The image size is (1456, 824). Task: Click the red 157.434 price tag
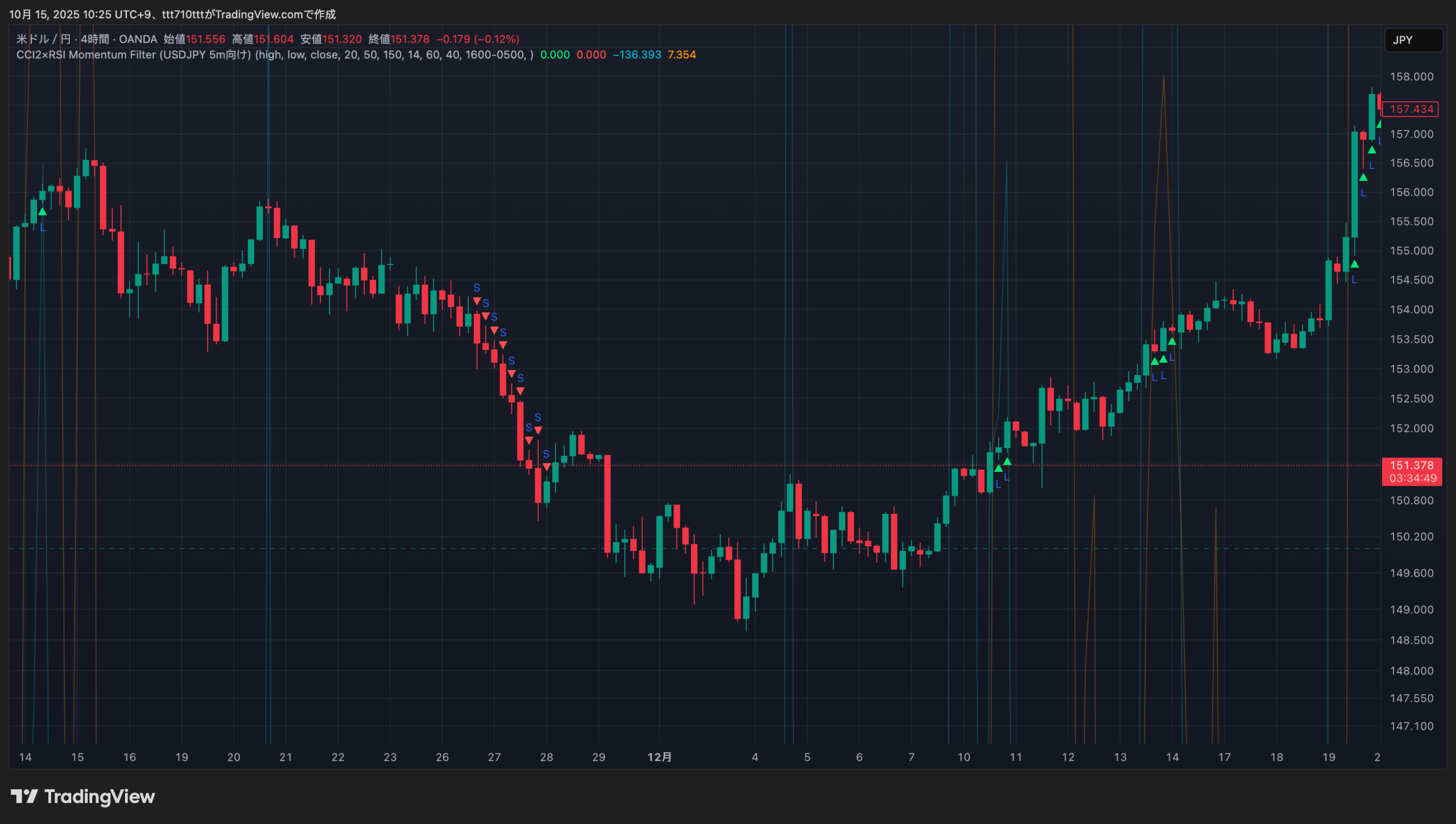(1410, 109)
